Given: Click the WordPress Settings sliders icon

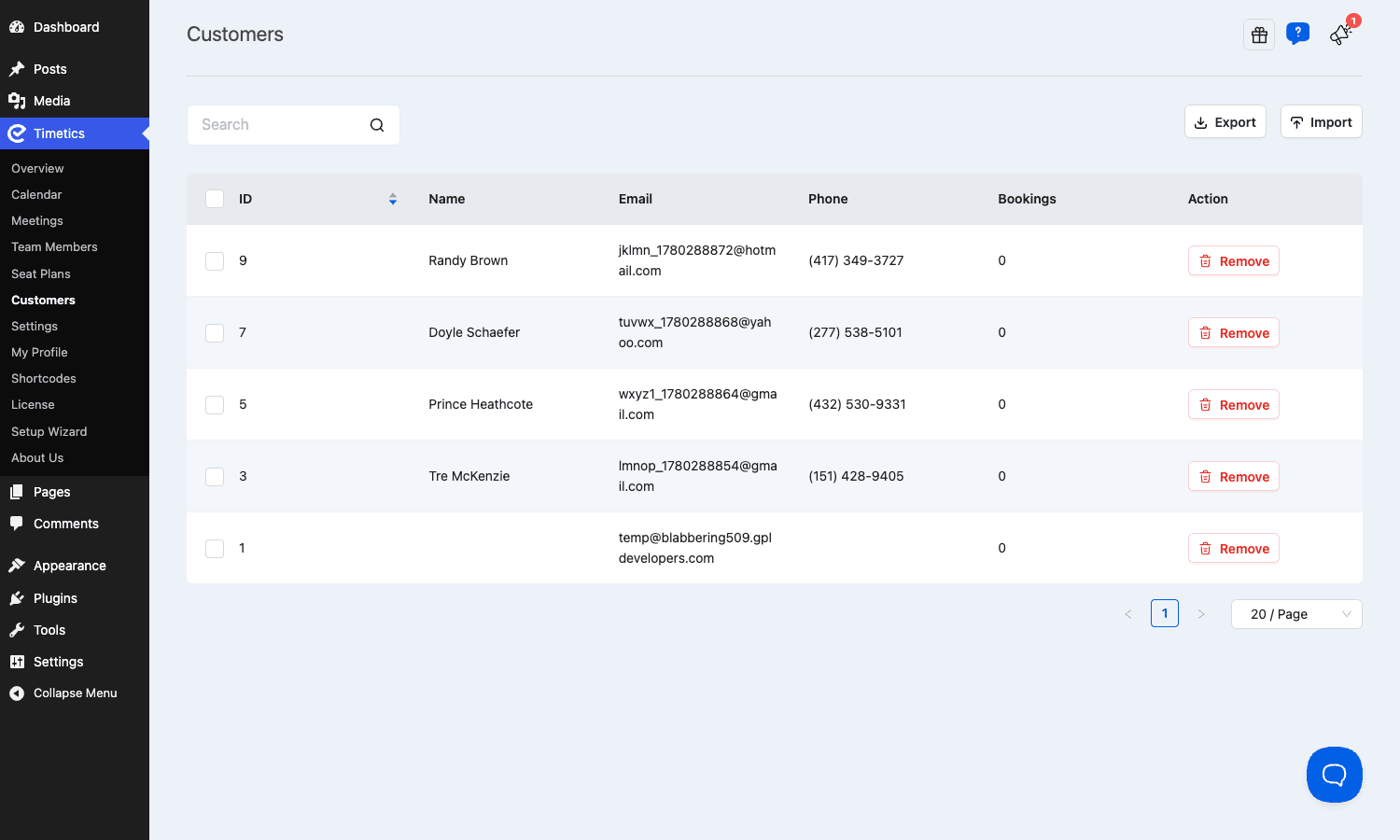Looking at the screenshot, I should click(x=17, y=662).
